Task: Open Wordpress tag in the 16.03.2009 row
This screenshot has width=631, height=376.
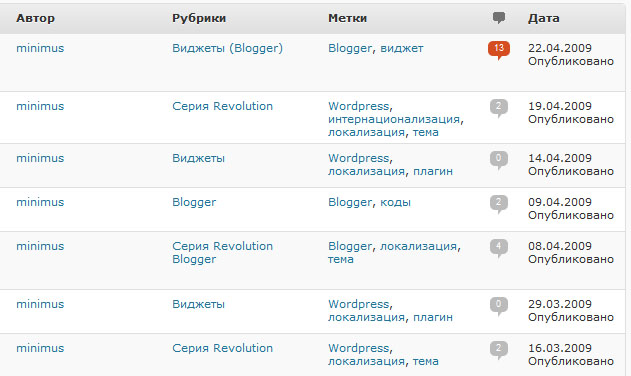Action: tap(359, 348)
